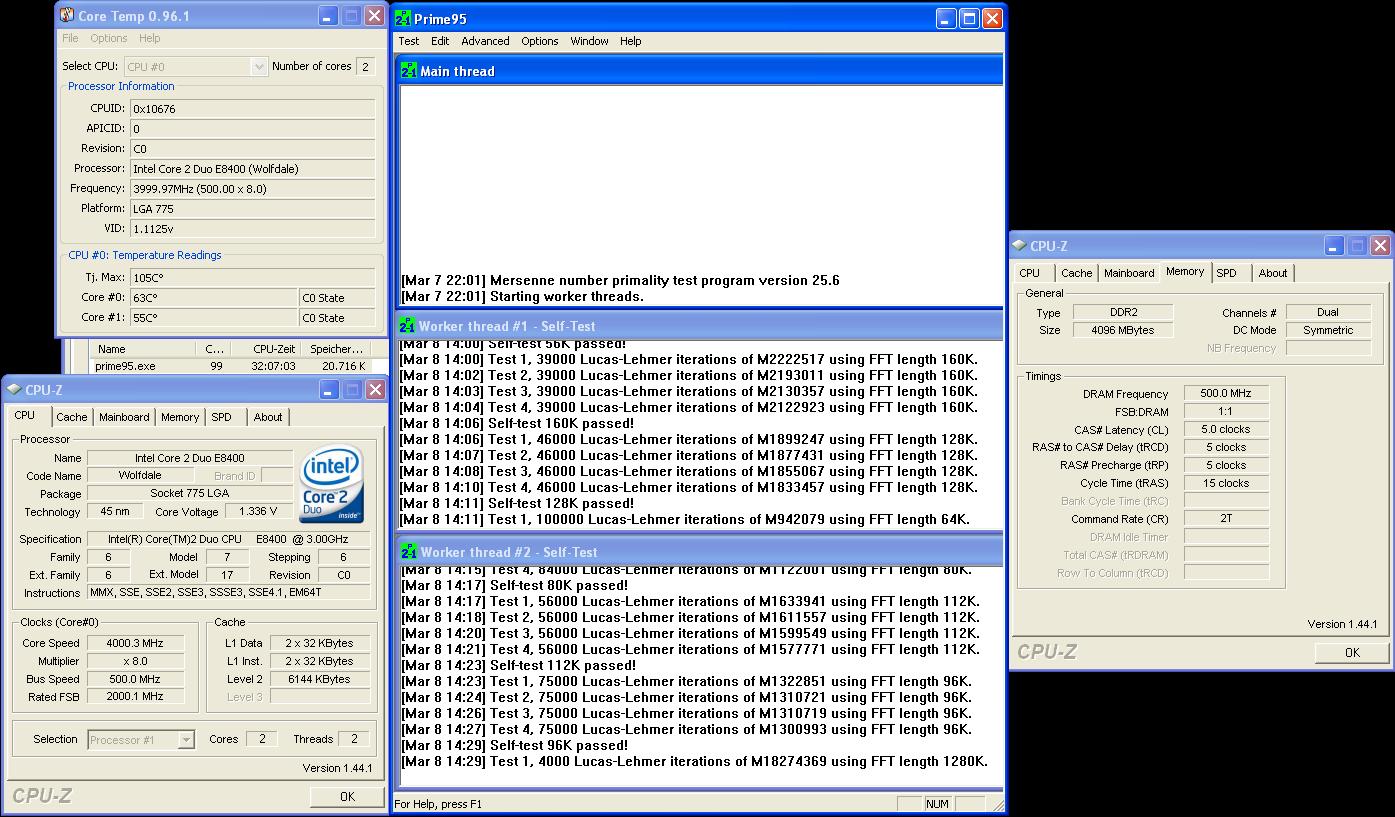Switch to About tab in left CPU-Z
1395x817 pixels.
(267, 417)
